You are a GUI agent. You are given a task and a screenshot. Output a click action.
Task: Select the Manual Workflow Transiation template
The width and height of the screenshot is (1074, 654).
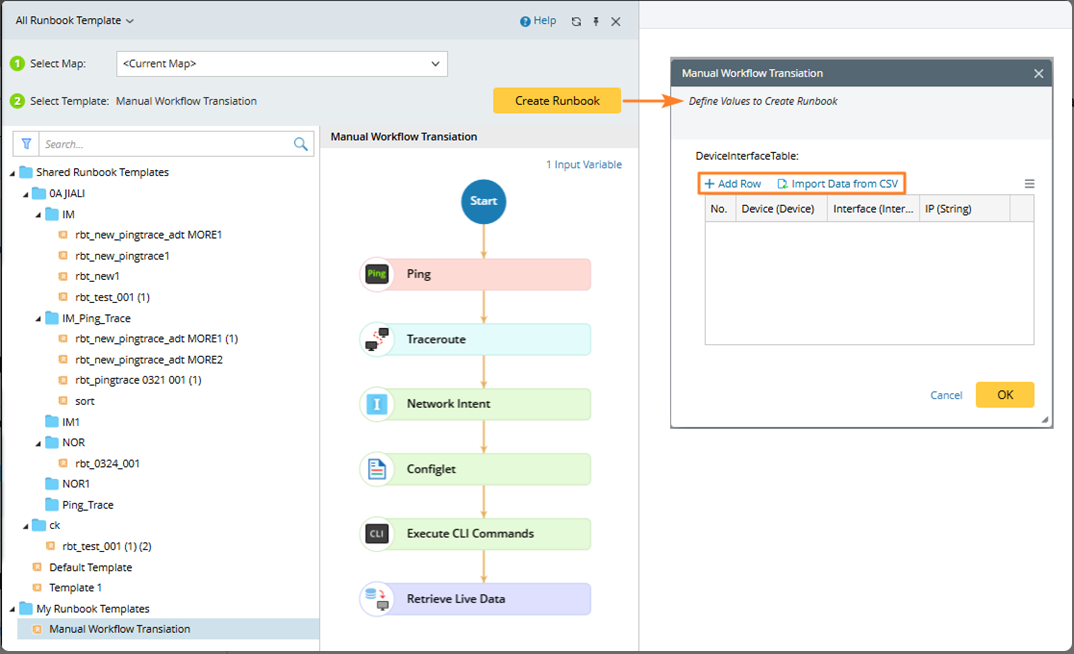point(119,629)
